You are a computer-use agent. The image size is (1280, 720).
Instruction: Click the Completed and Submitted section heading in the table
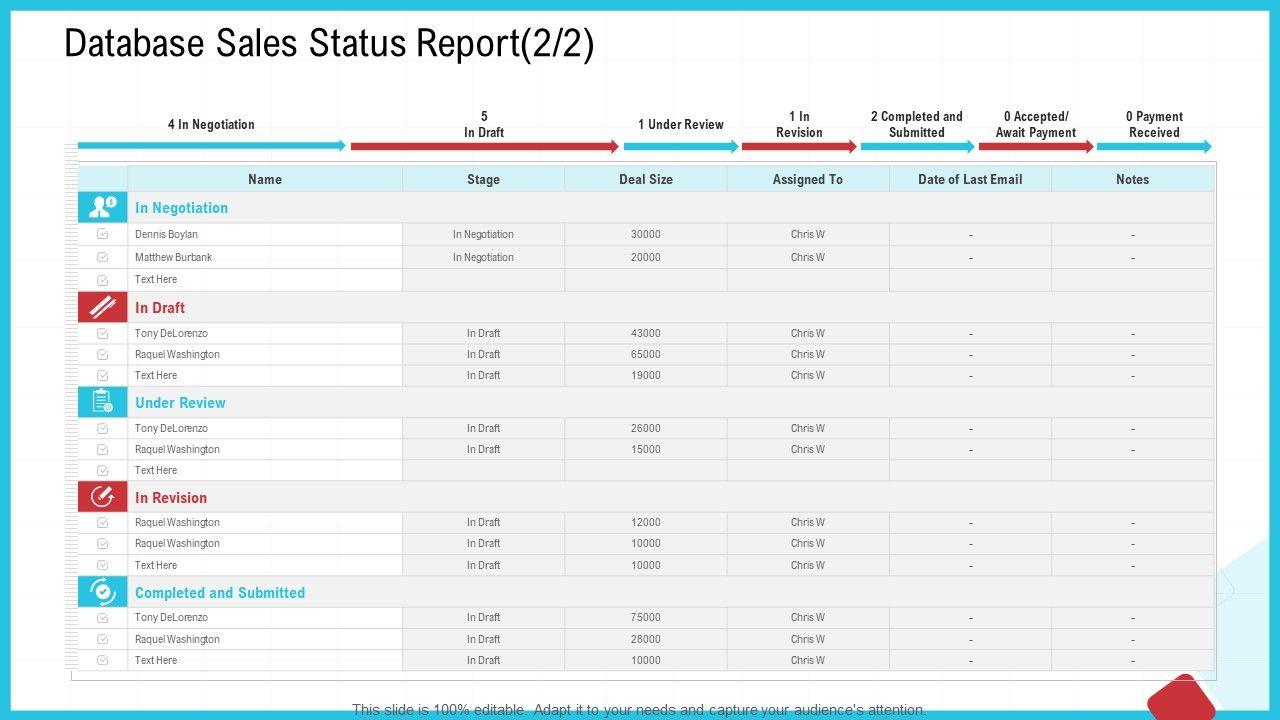click(220, 593)
